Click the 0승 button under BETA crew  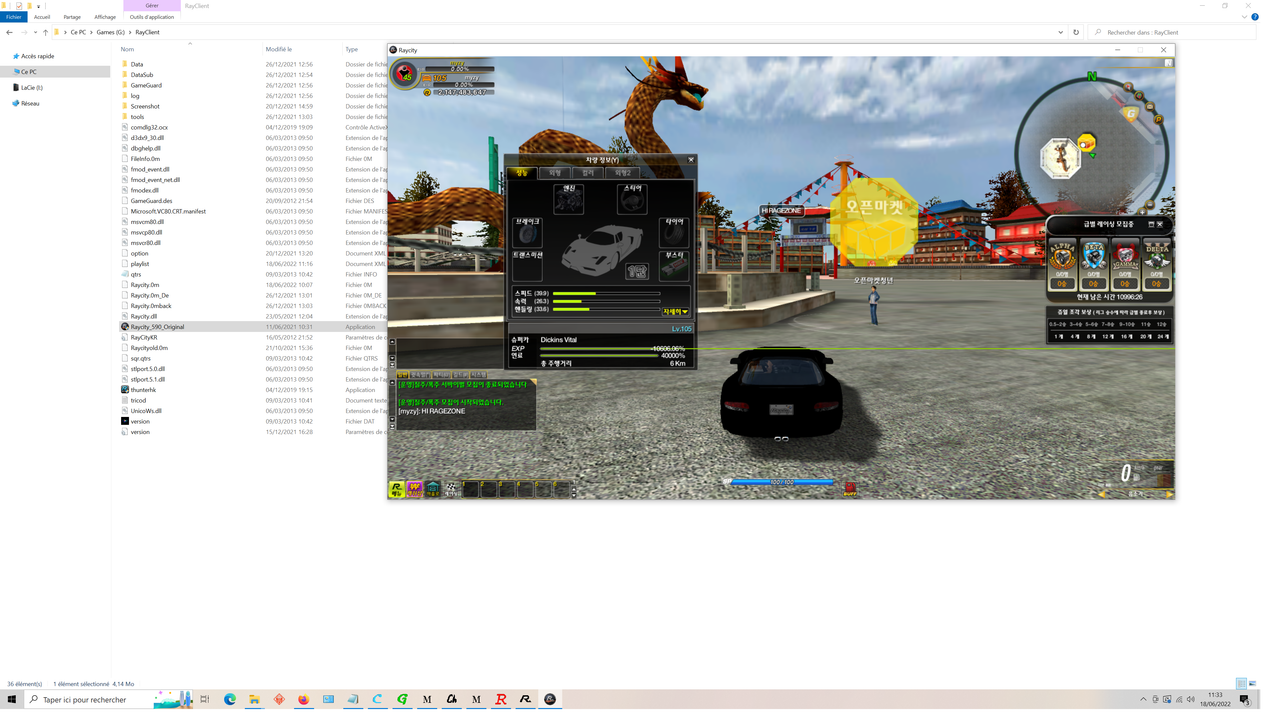coord(1093,283)
